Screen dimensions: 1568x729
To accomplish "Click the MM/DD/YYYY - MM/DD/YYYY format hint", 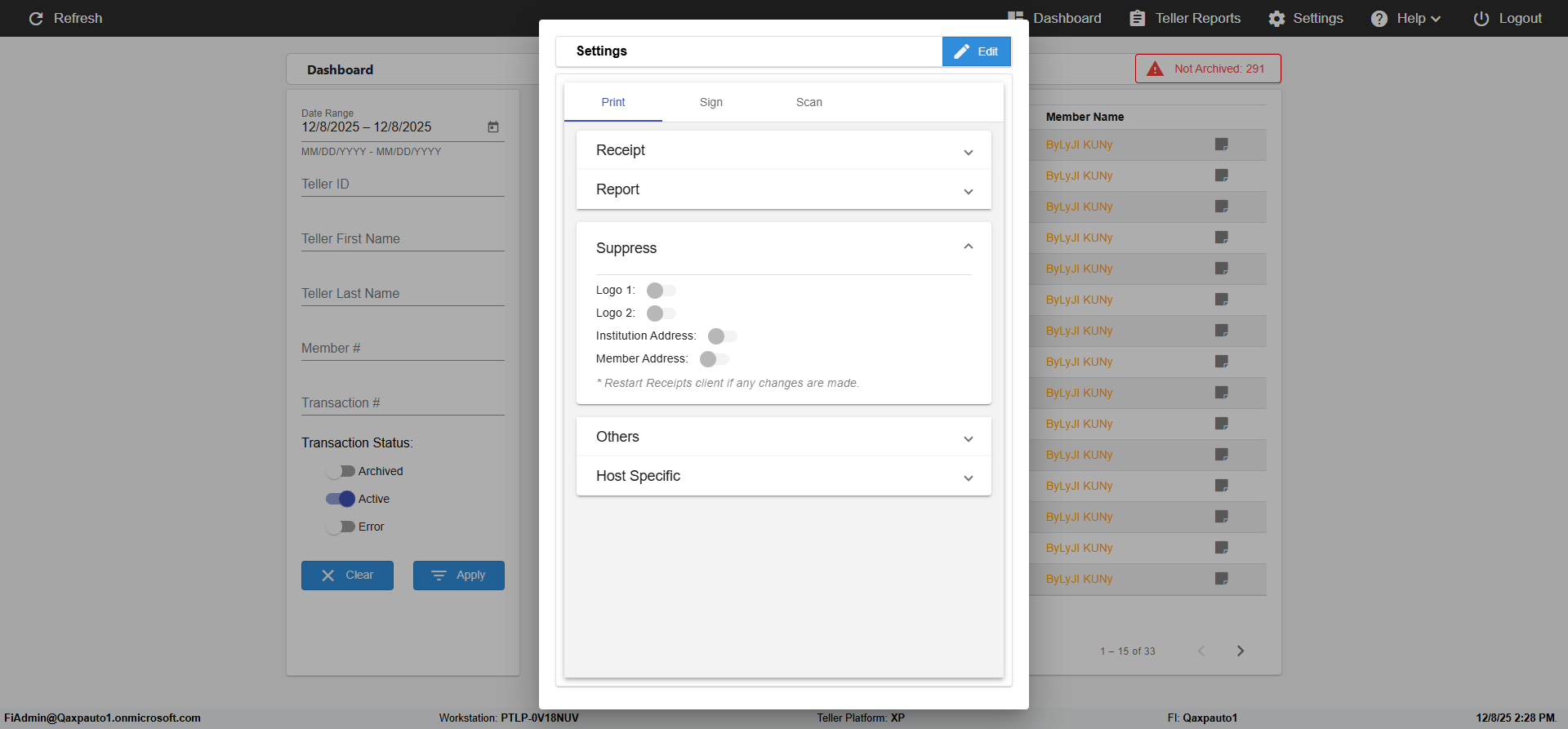I will coord(371,152).
